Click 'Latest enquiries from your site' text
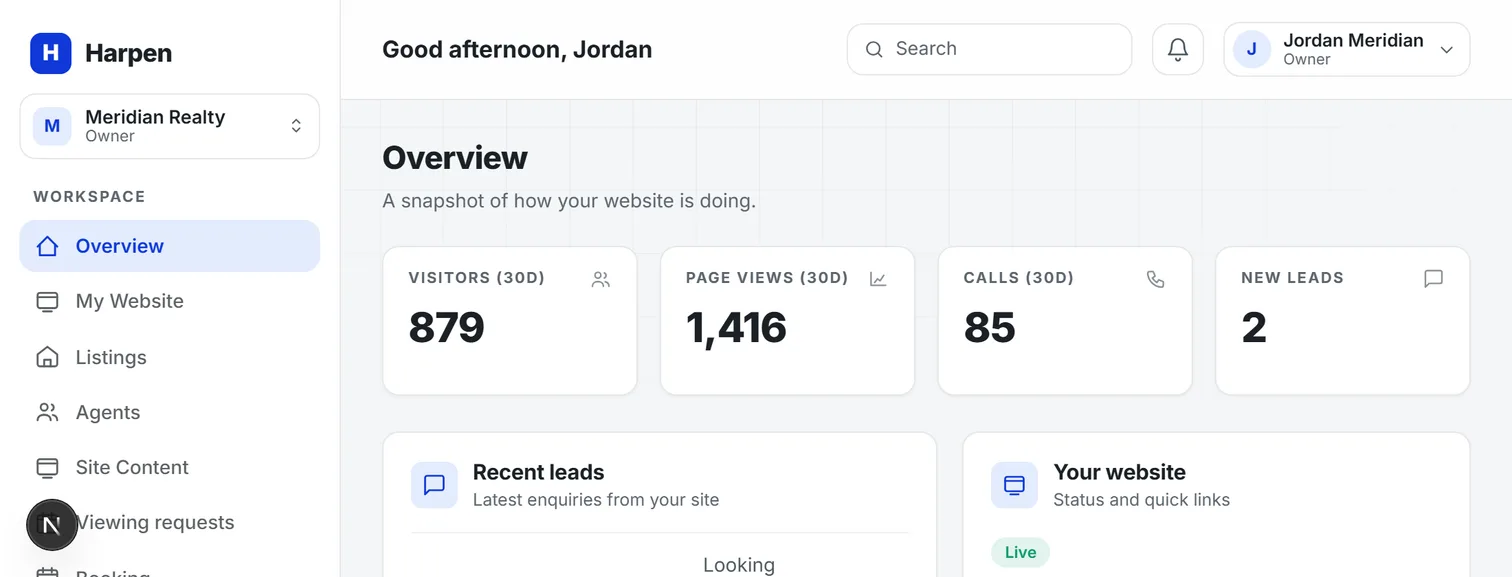Screen dimensions: 1512x577 click(596, 500)
